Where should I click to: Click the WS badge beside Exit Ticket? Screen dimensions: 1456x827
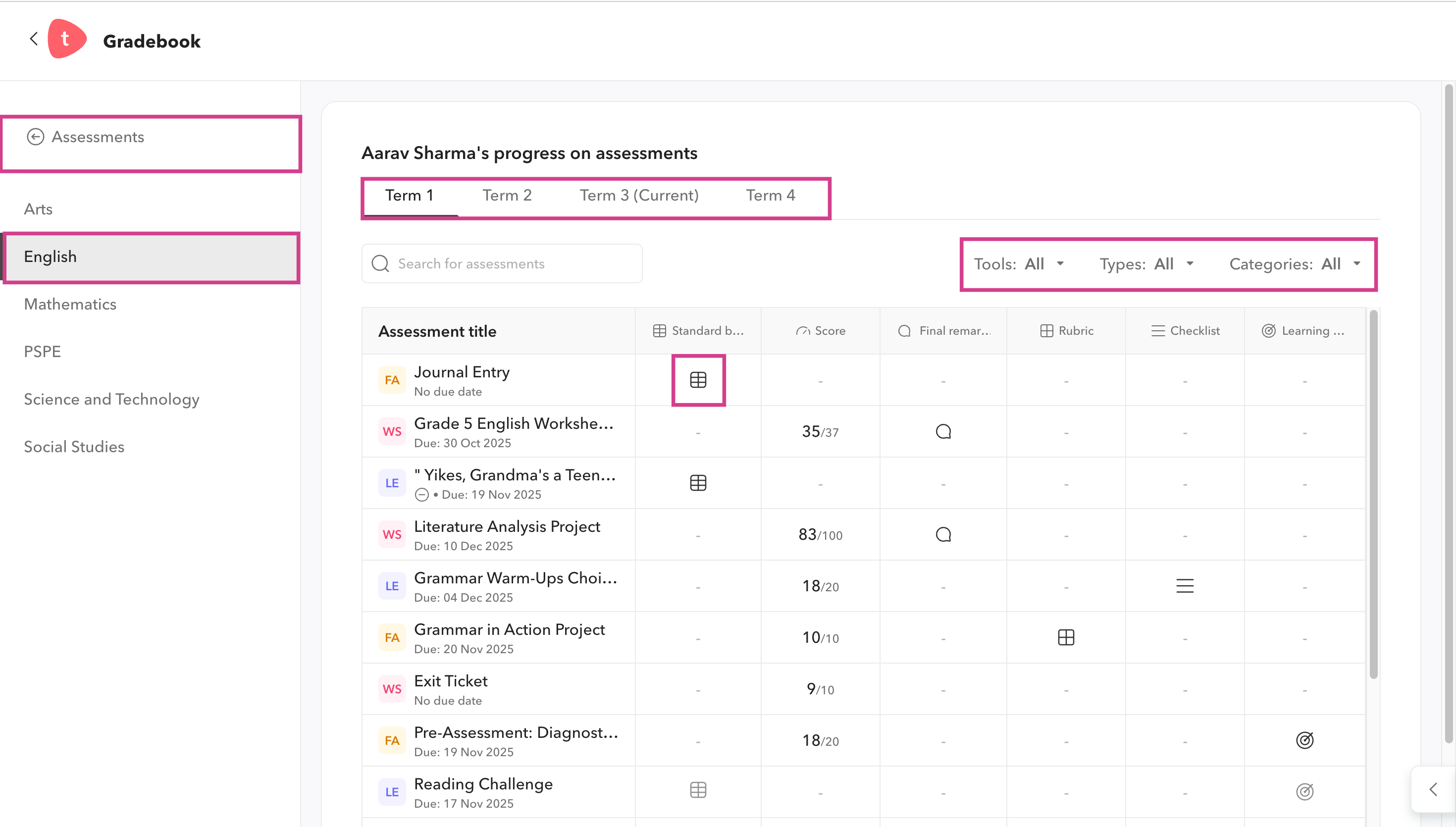[392, 689]
